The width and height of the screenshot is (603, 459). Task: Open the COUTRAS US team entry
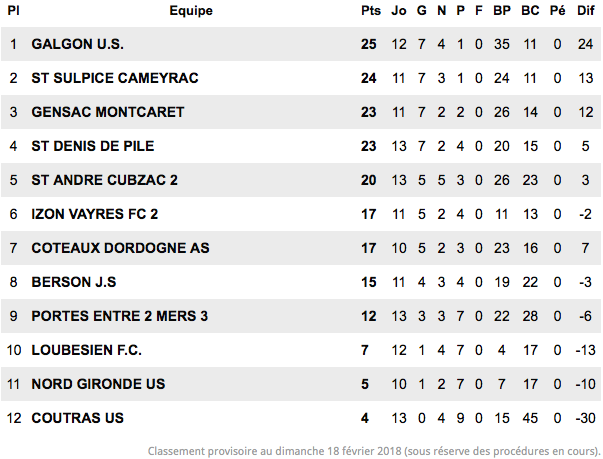click(77, 418)
